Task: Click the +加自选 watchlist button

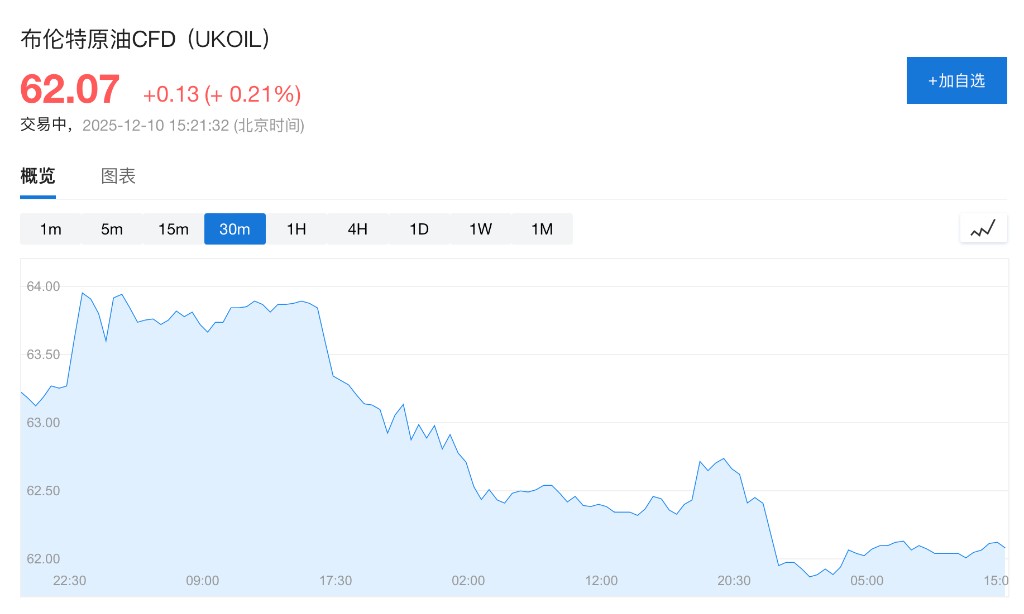Action: point(956,81)
